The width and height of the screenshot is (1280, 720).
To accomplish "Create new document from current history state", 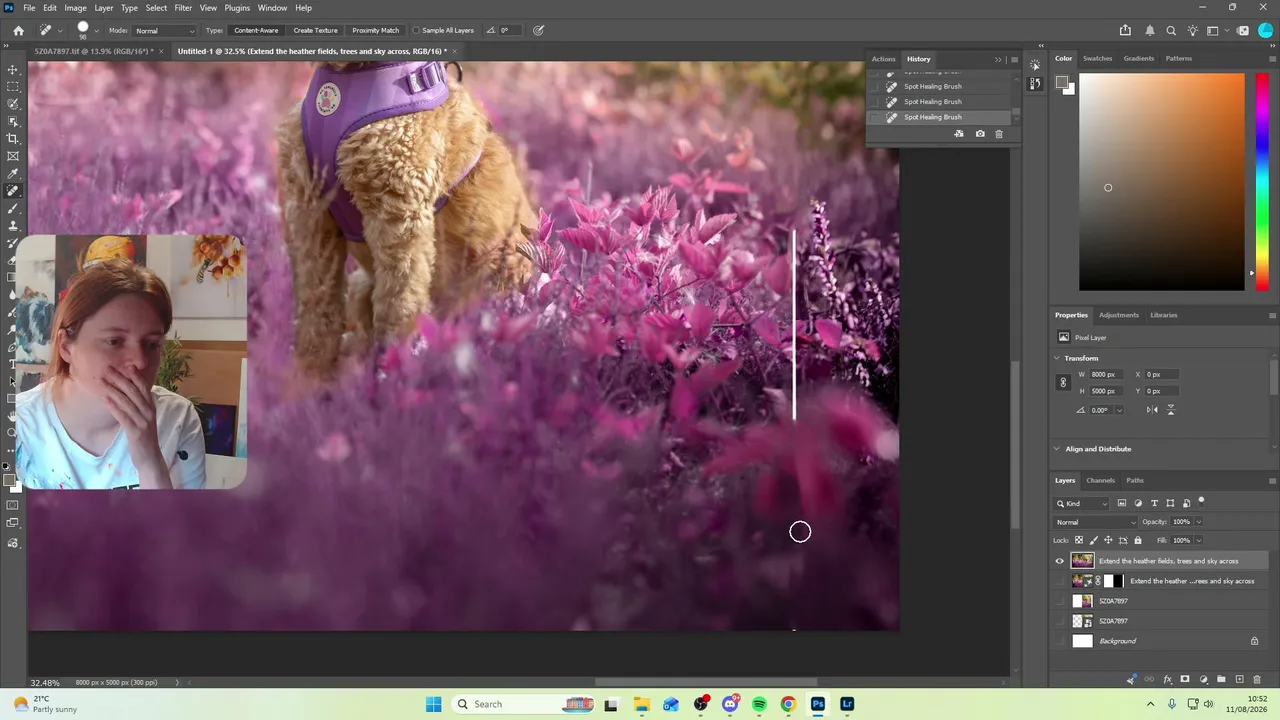I will (959, 134).
